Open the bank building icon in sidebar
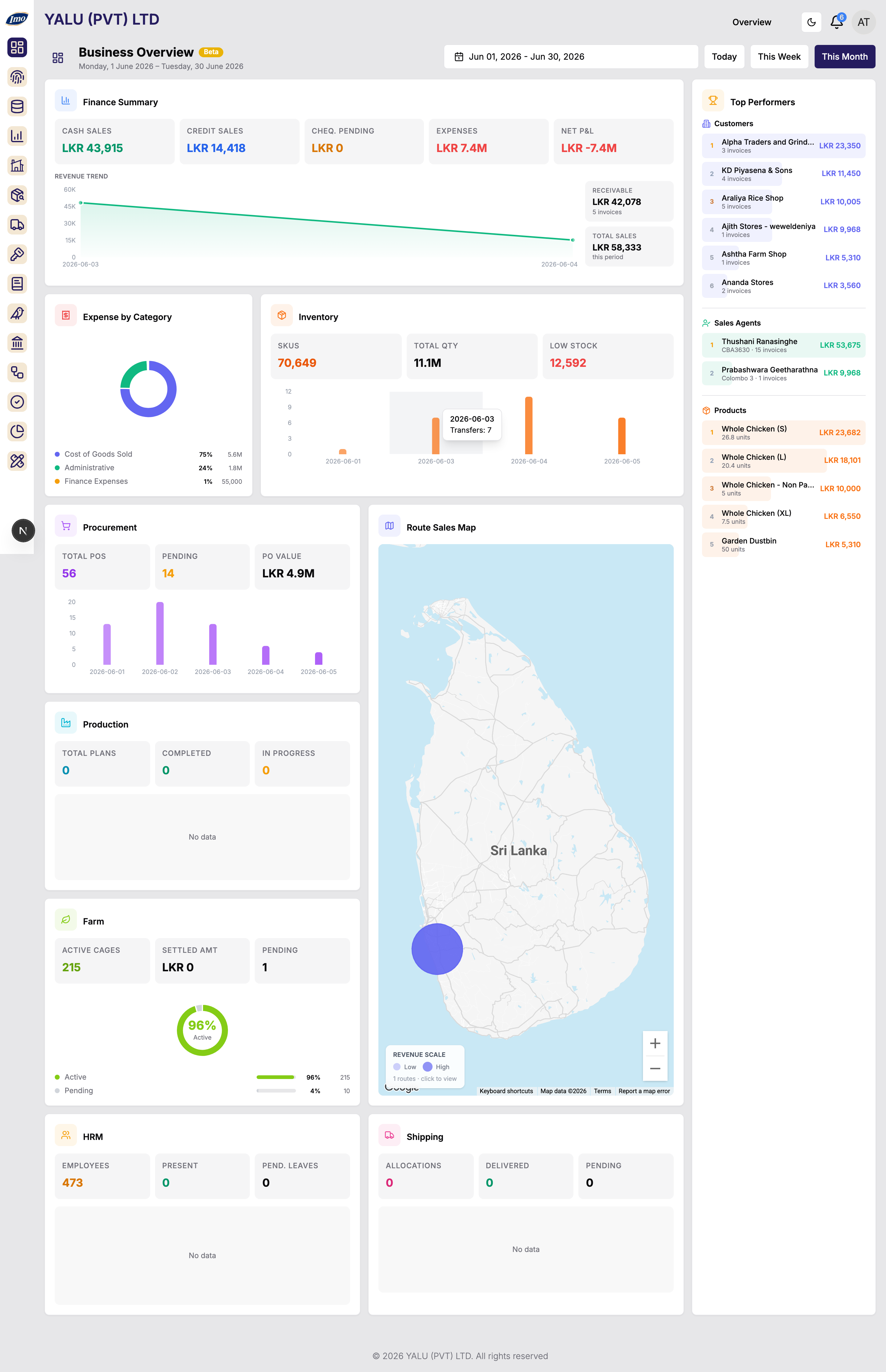This screenshot has height=1372, width=886. point(17,343)
